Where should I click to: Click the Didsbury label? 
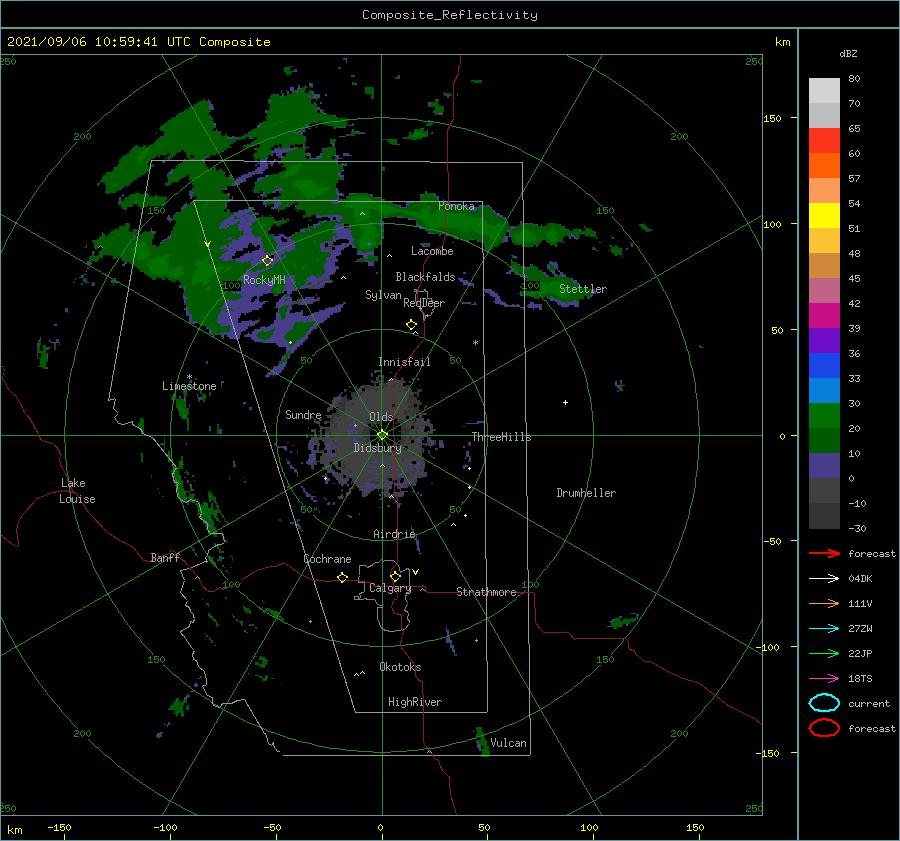click(377, 448)
